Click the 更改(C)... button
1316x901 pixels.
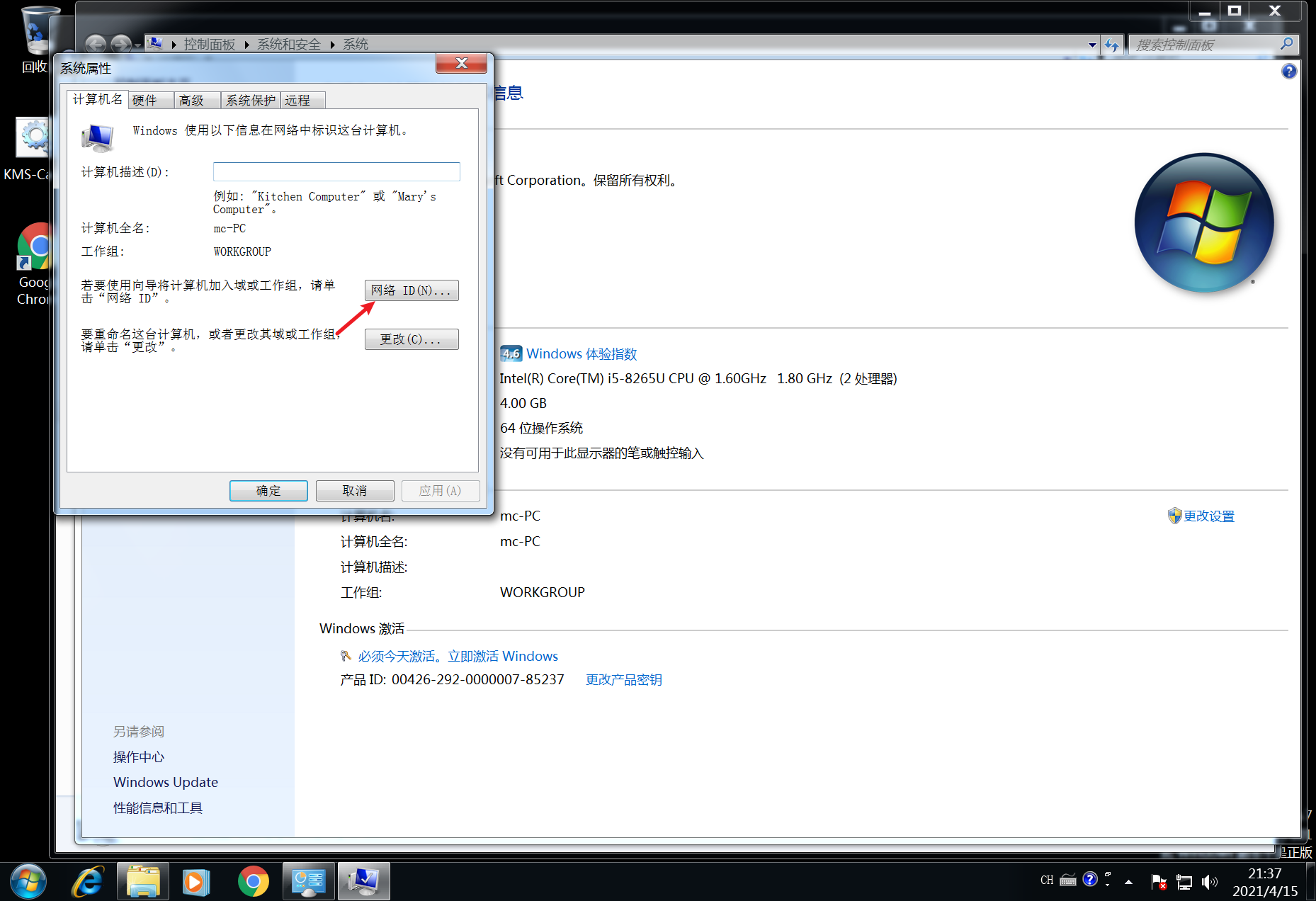412,339
